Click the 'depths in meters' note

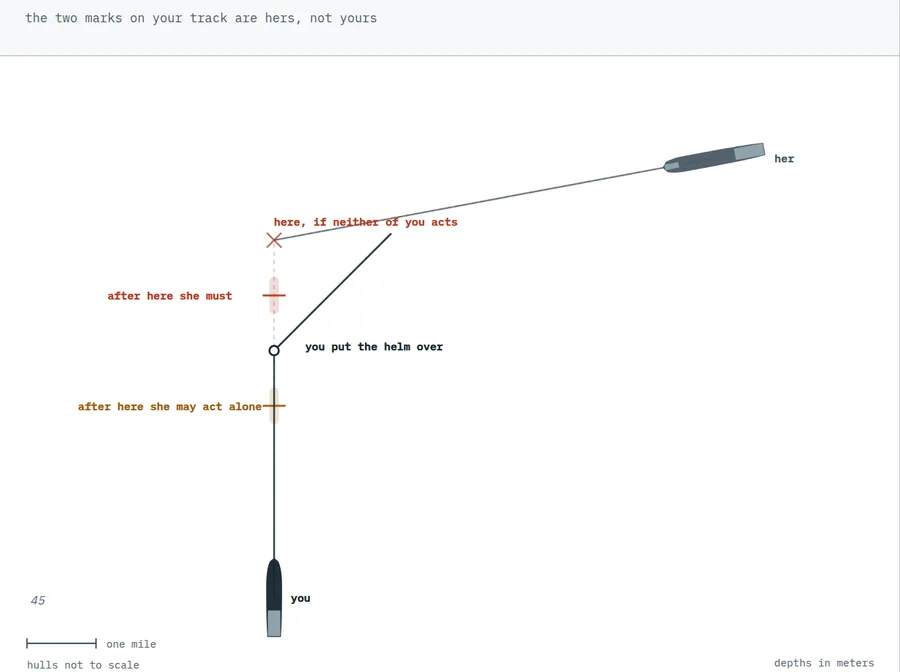click(x=824, y=663)
